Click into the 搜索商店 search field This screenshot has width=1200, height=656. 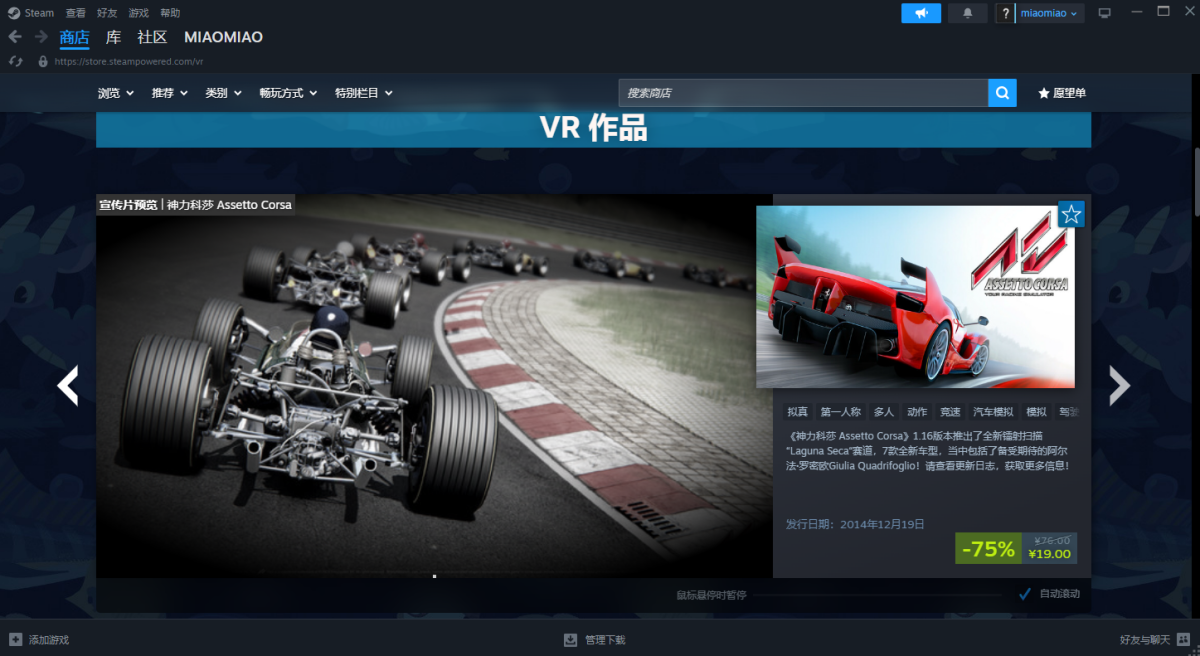tap(803, 93)
